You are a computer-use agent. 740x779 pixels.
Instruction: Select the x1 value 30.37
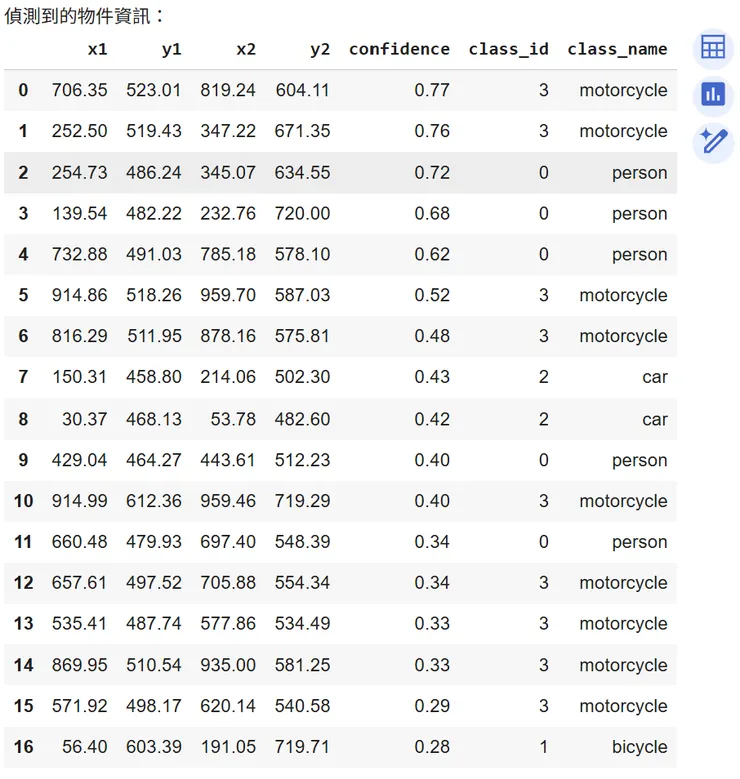click(84, 419)
